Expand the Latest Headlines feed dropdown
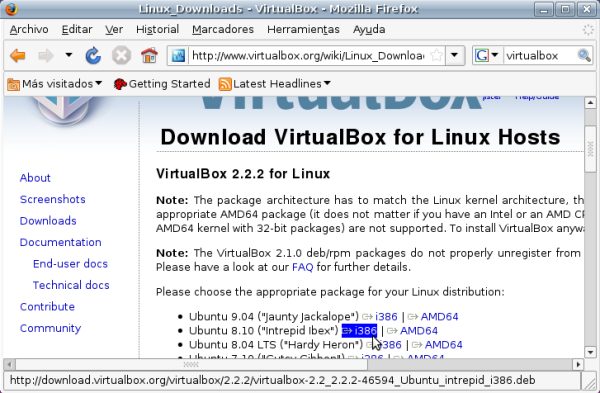The width and height of the screenshot is (600, 393). click(274, 84)
